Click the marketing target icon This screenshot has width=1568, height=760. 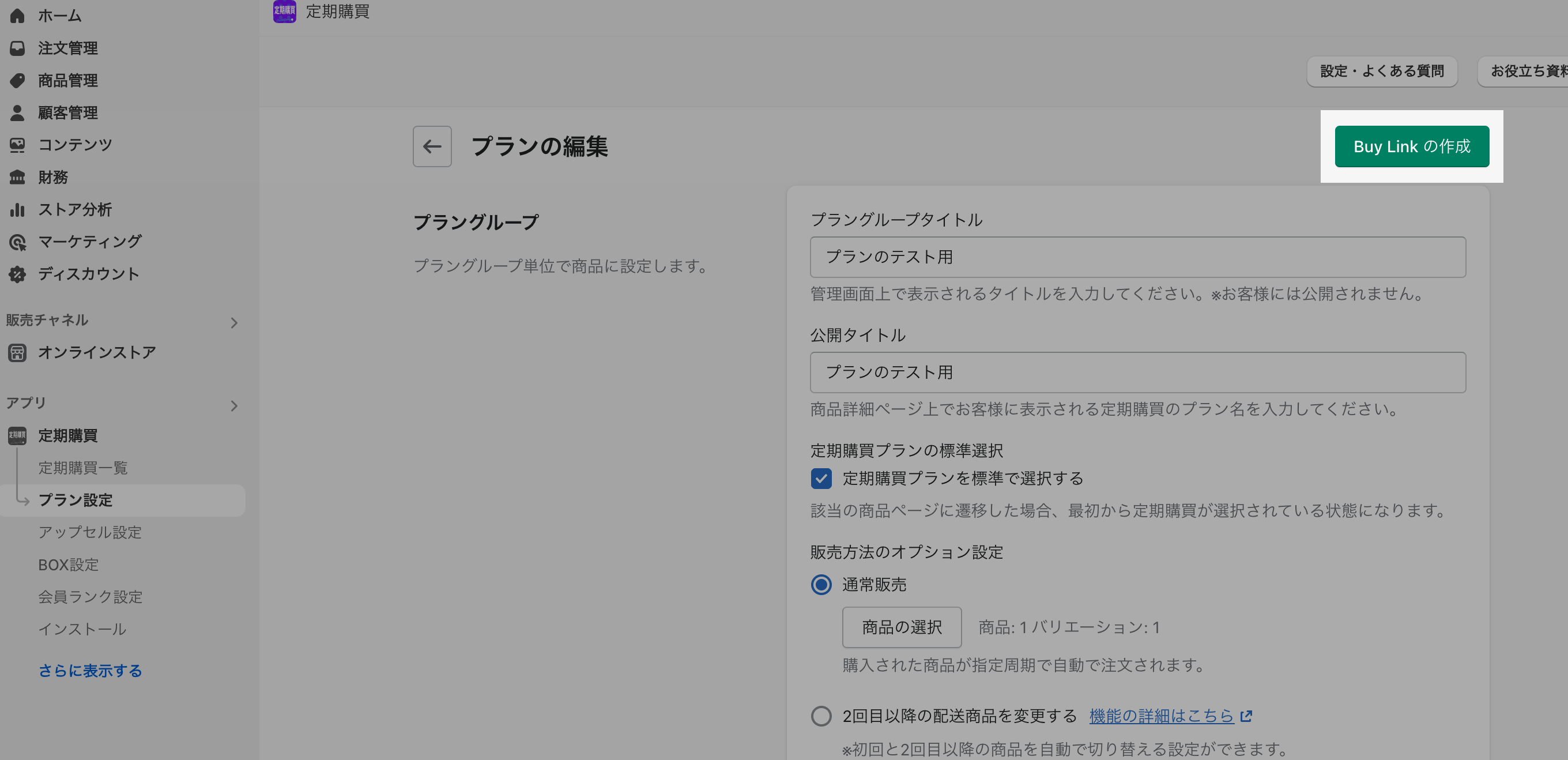point(17,242)
